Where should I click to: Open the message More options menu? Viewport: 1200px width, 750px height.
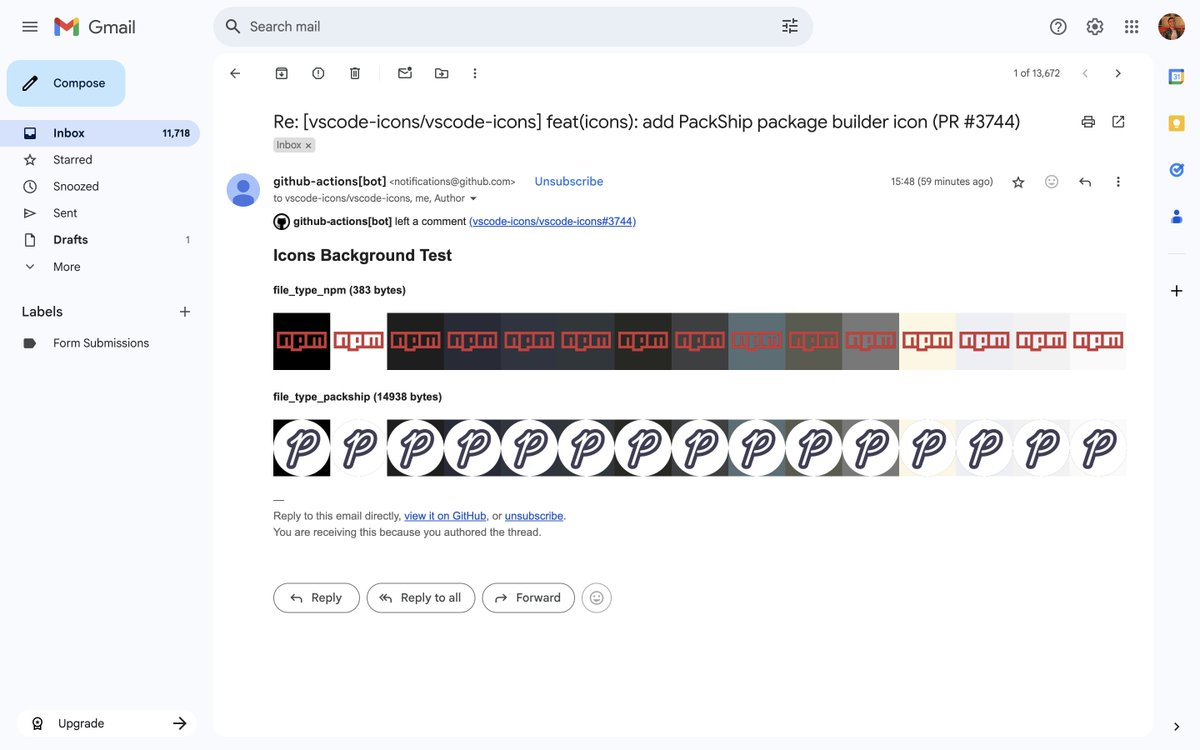(x=1118, y=182)
